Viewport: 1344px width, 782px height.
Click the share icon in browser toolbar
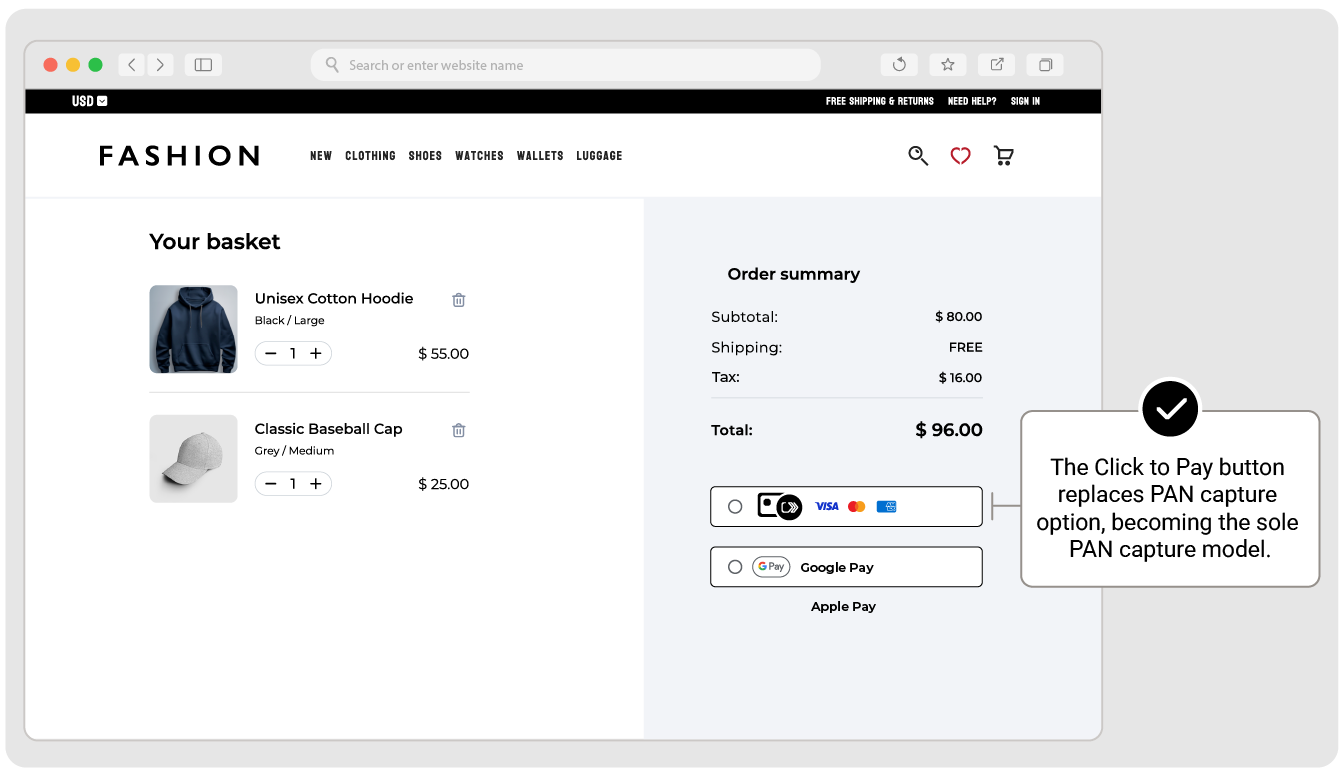click(997, 65)
